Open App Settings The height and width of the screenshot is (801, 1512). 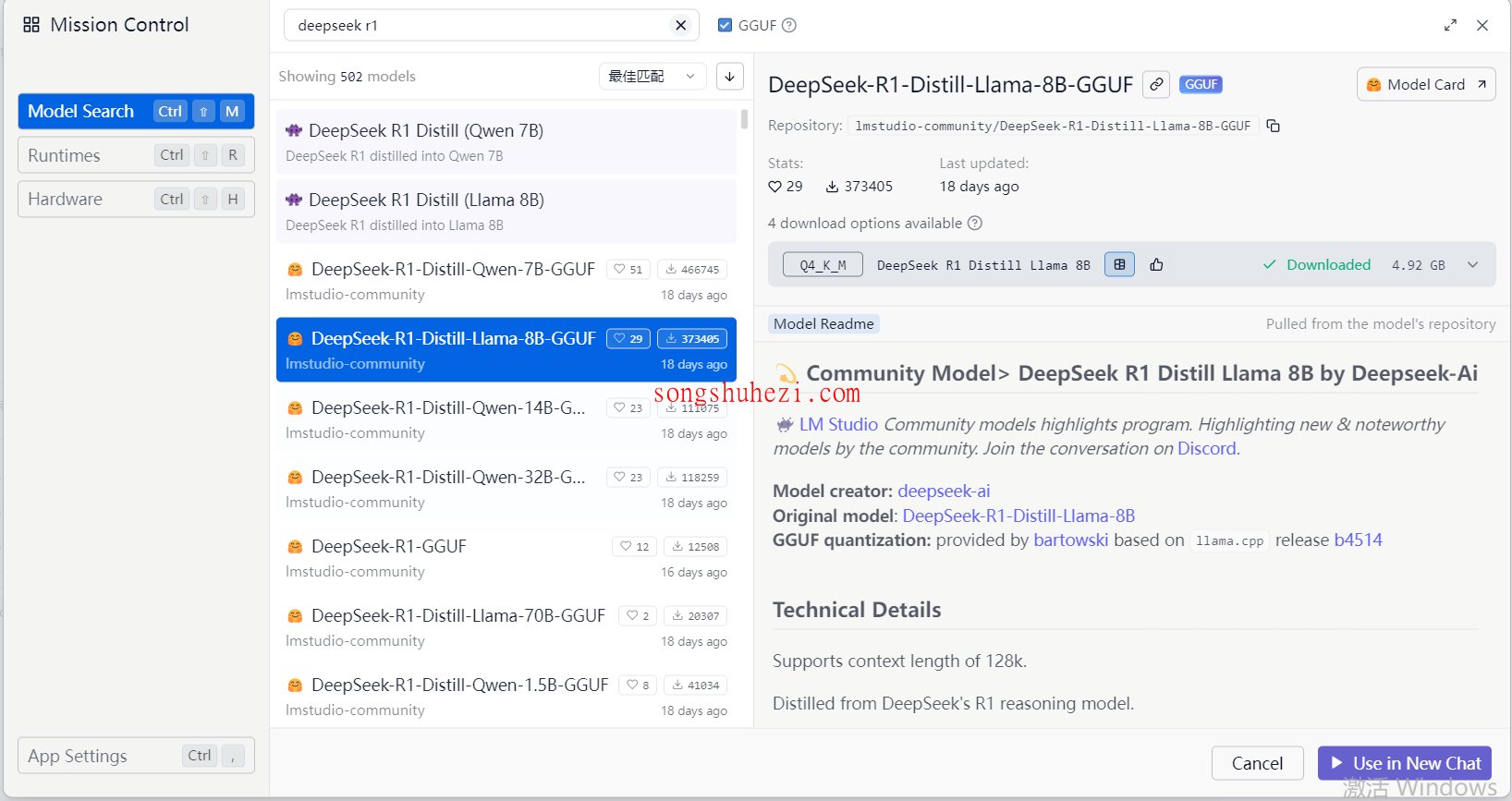click(x=136, y=756)
